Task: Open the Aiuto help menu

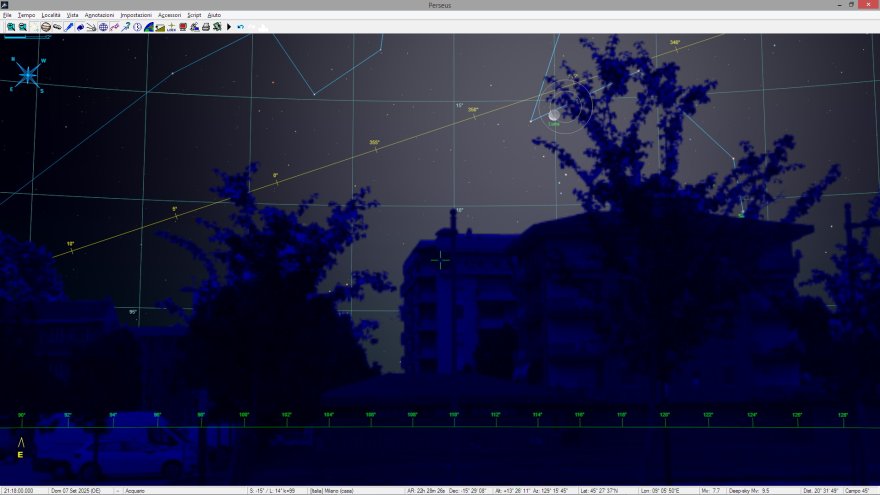Action: pos(214,16)
